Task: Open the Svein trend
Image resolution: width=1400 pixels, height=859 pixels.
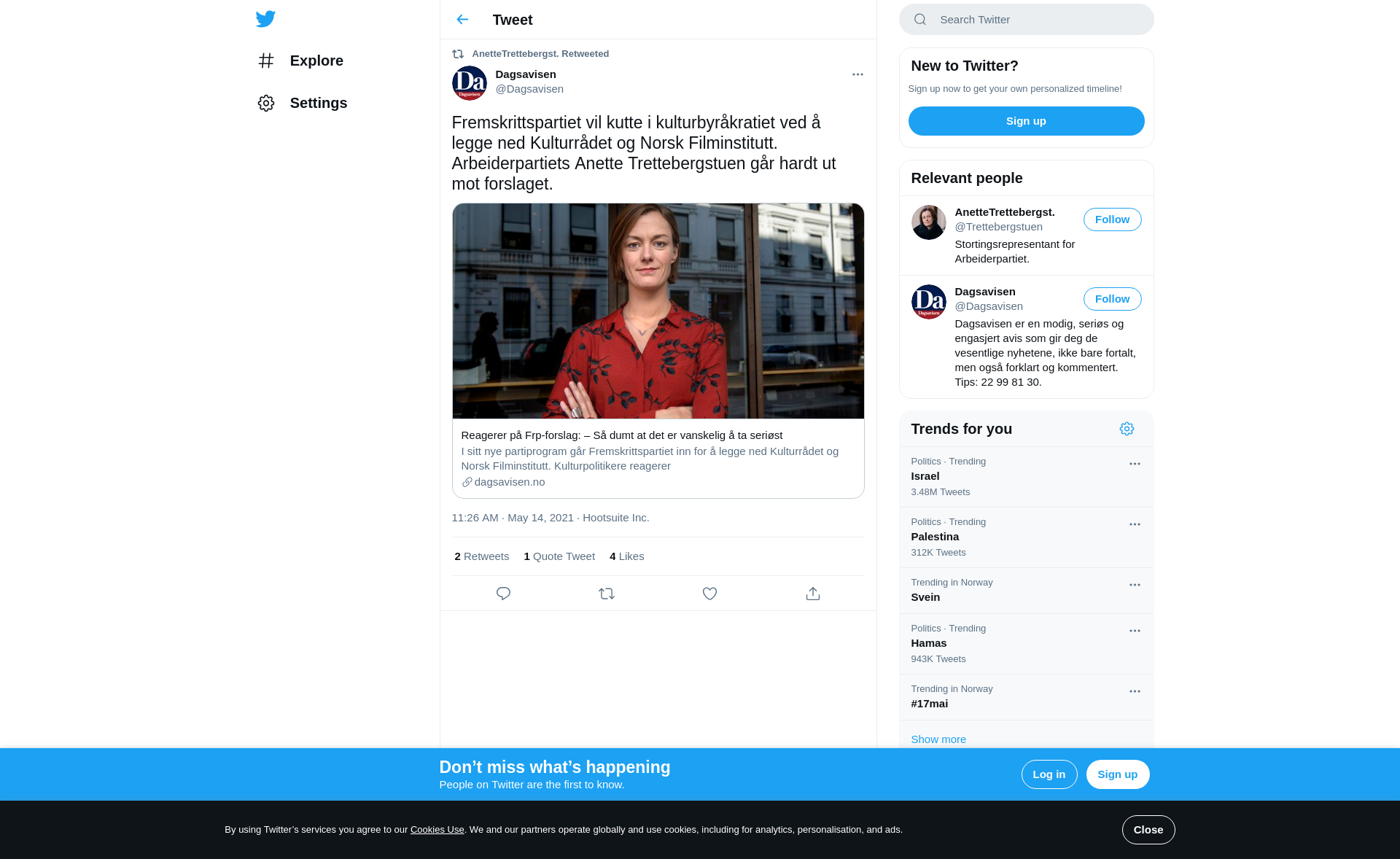Action: (1027, 591)
